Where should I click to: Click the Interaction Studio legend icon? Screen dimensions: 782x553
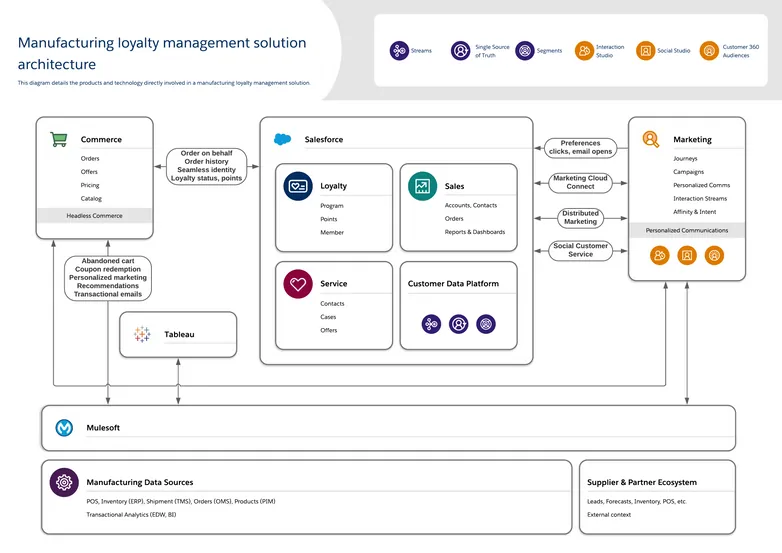click(x=584, y=50)
